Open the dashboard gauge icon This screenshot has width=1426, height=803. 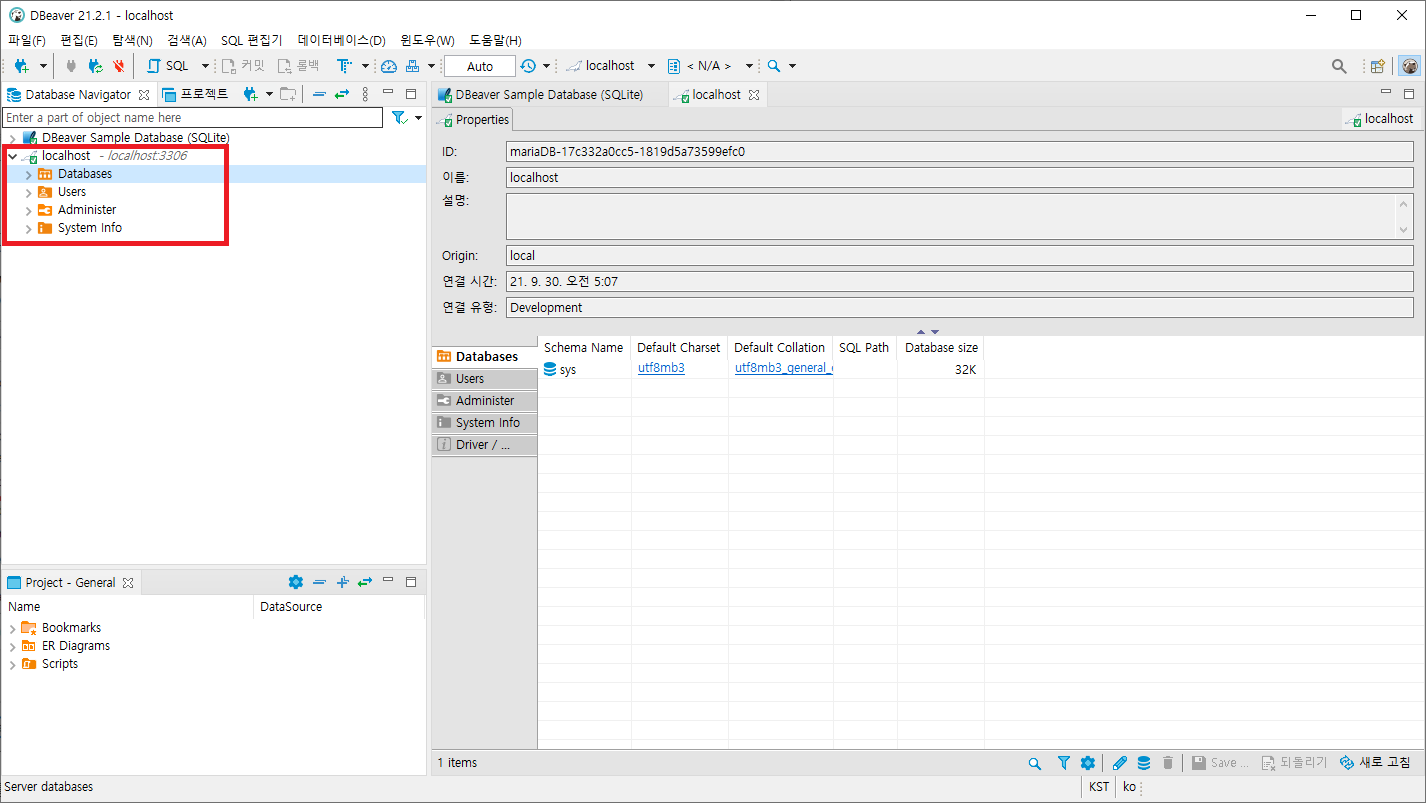[x=389, y=66]
